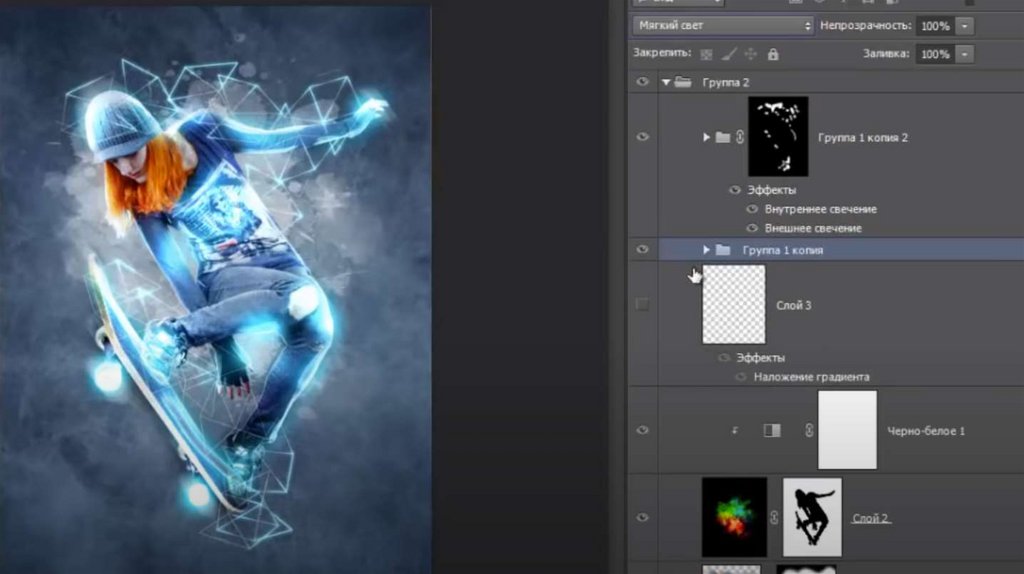Click the mask link icon on Группа 1 копия 2
Screen dimensions: 1024x574
(x=739, y=137)
